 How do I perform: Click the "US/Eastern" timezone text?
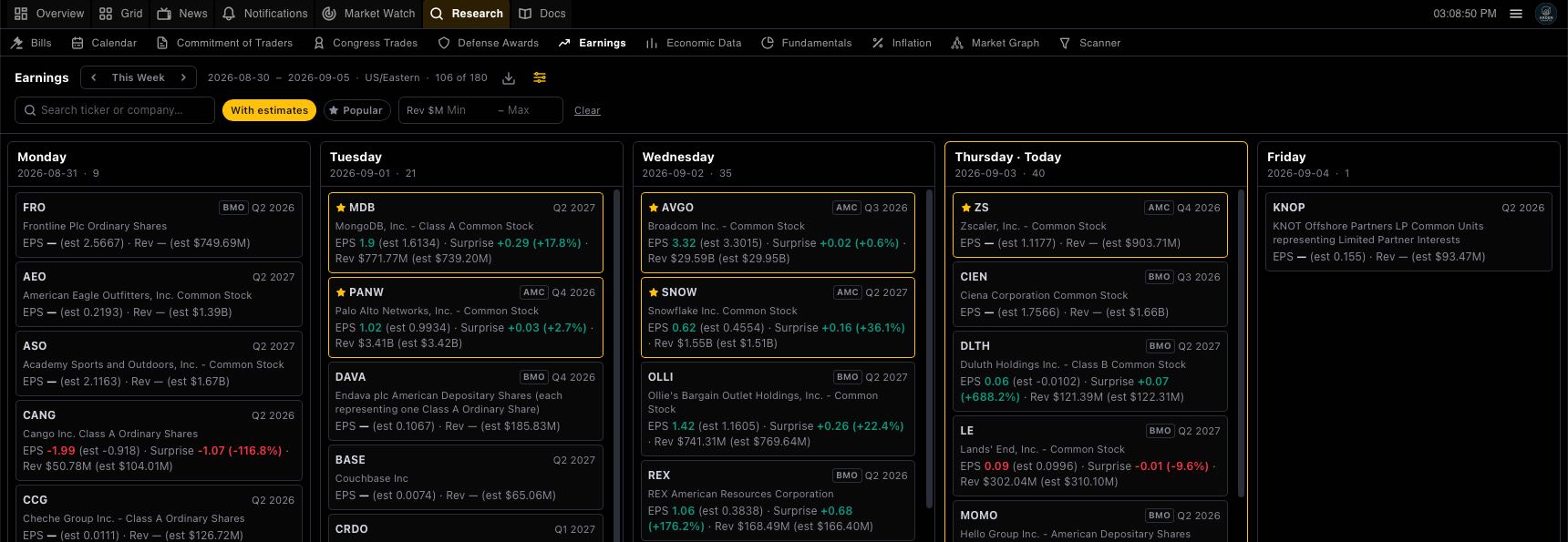392,77
